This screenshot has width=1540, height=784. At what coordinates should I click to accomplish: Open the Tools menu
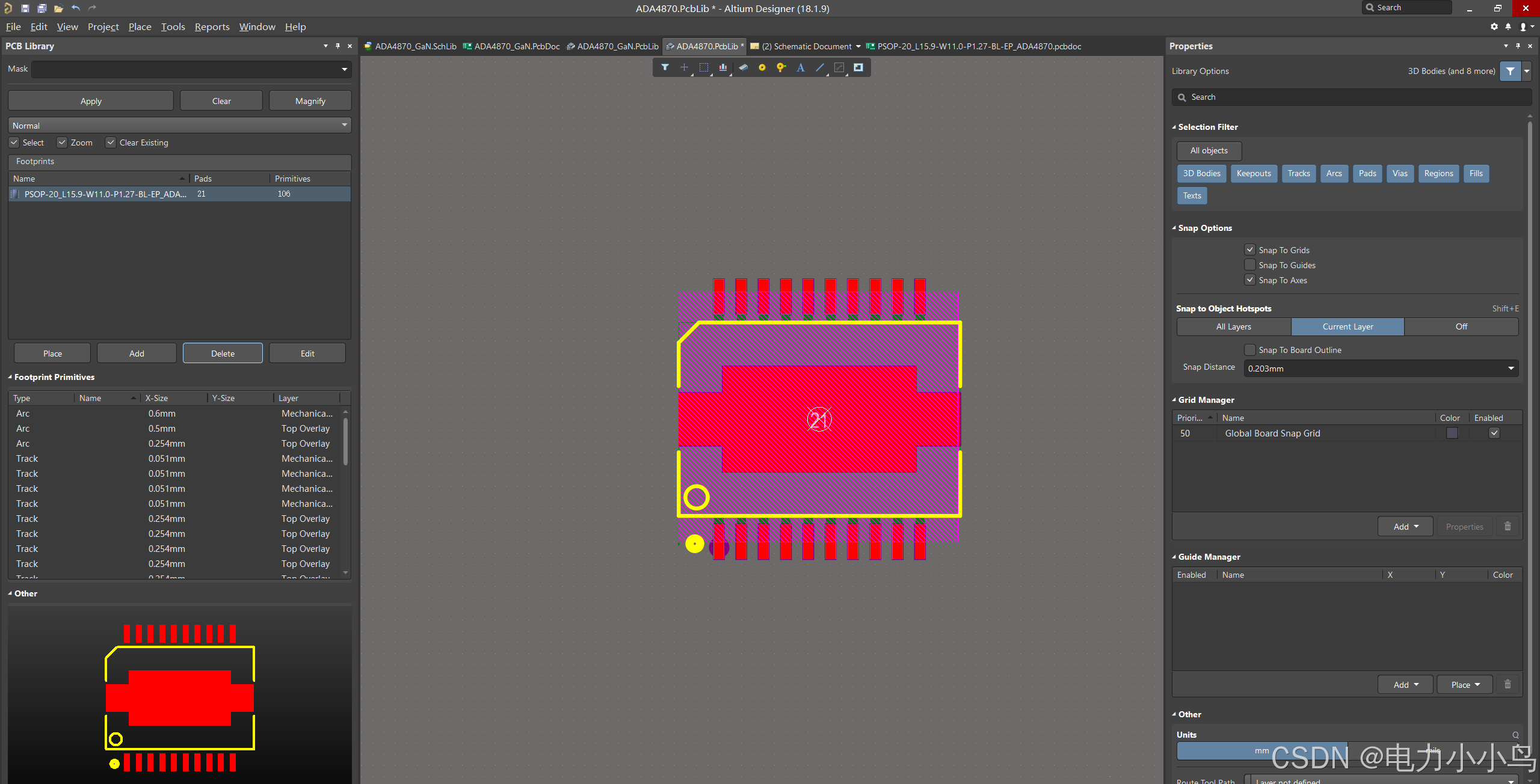pyautogui.click(x=173, y=26)
